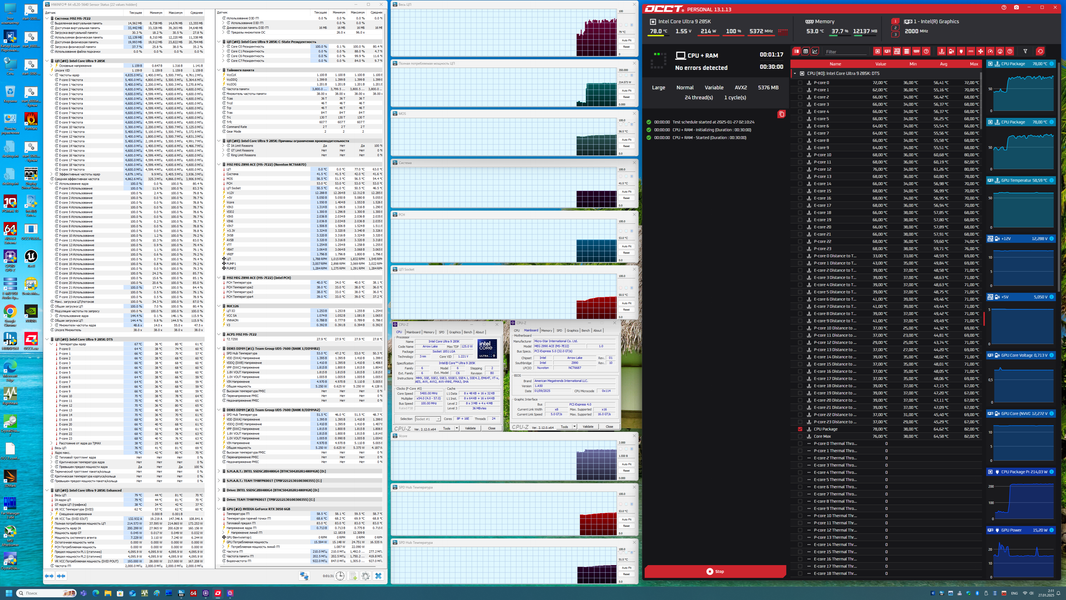The image size is (1066, 600).
Task: Collapse HWiNFO MSI MEG Z890 ACE Nuvoton group
Action: 220,164
